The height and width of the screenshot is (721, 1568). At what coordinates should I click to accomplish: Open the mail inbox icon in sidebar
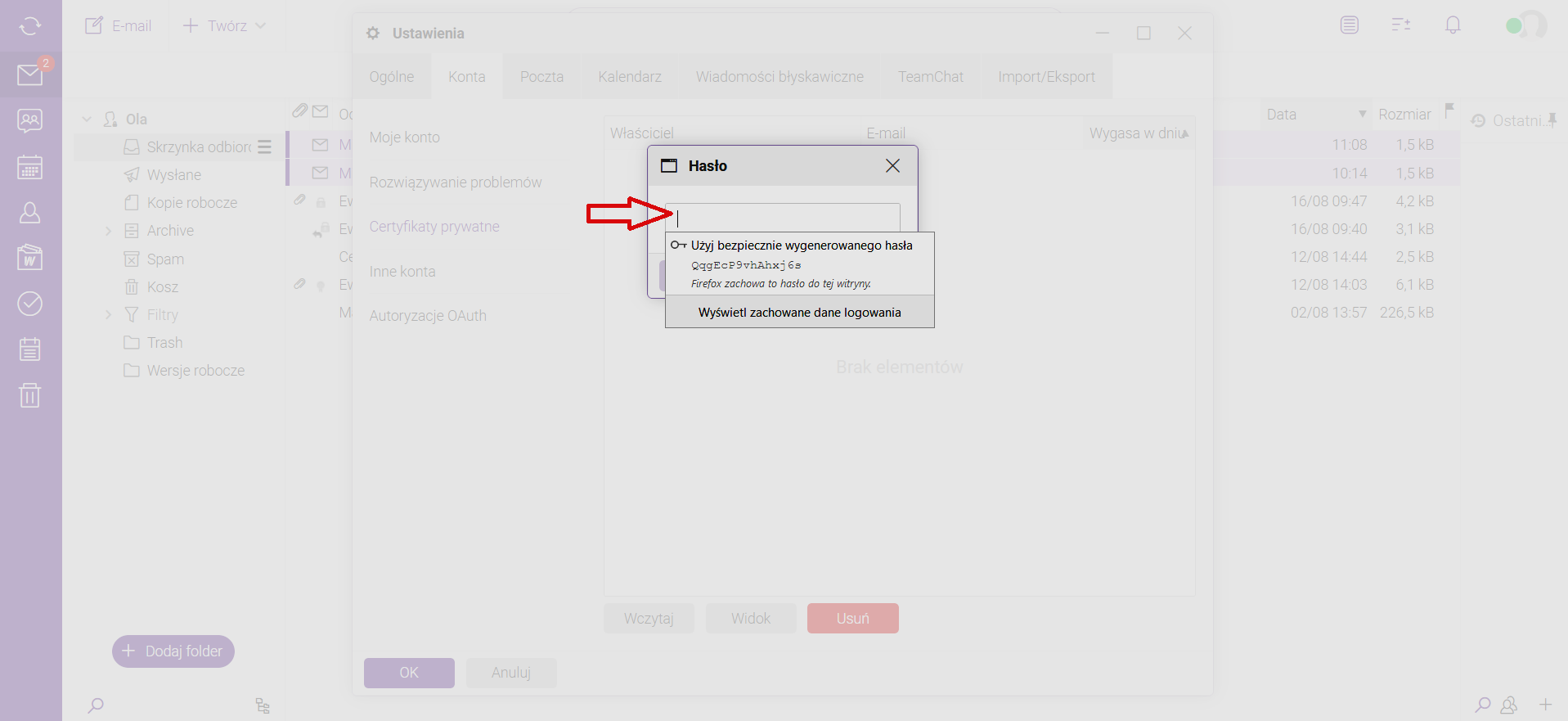coord(29,75)
